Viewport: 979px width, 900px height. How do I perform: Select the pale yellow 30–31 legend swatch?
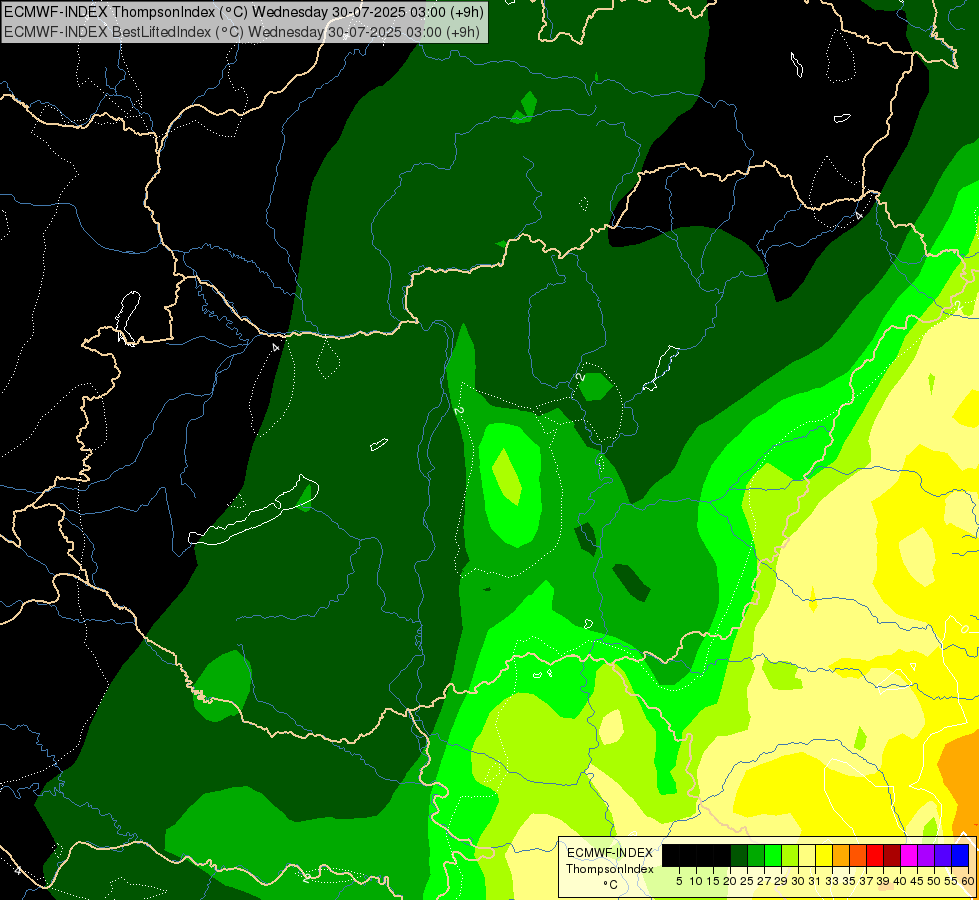pyautogui.click(x=807, y=855)
